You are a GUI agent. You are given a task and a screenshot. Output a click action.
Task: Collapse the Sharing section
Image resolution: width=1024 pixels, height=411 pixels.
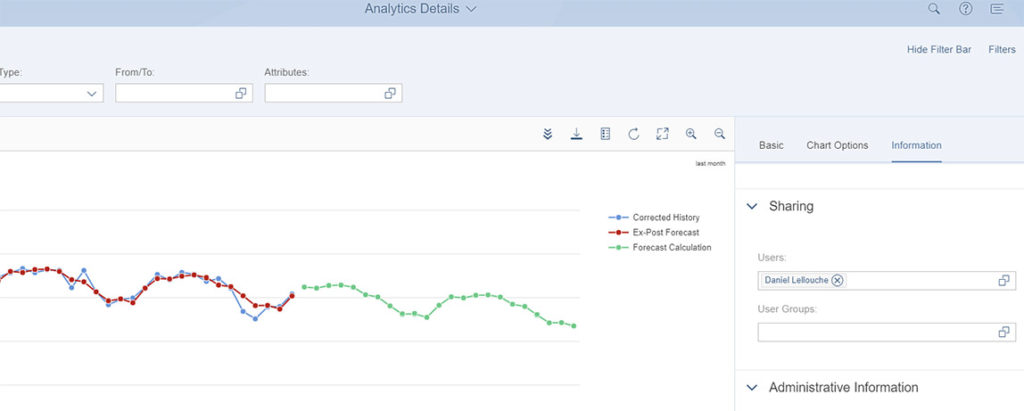pyautogui.click(x=752, y=206)
